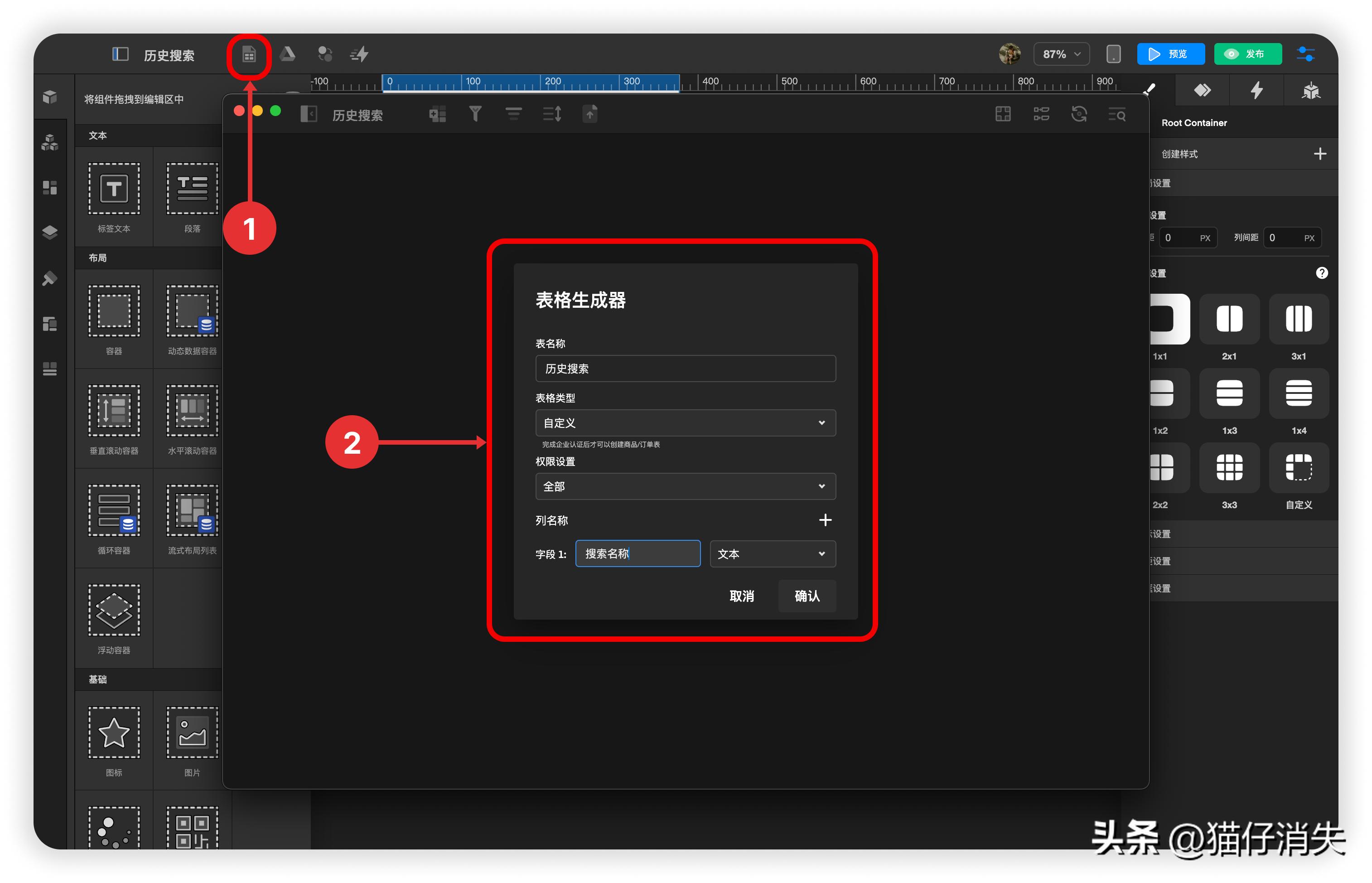Click the 表名称 input field containing 历史搜索
Viewport: 1372px width, 883px height.
click(x=686, y=369)
